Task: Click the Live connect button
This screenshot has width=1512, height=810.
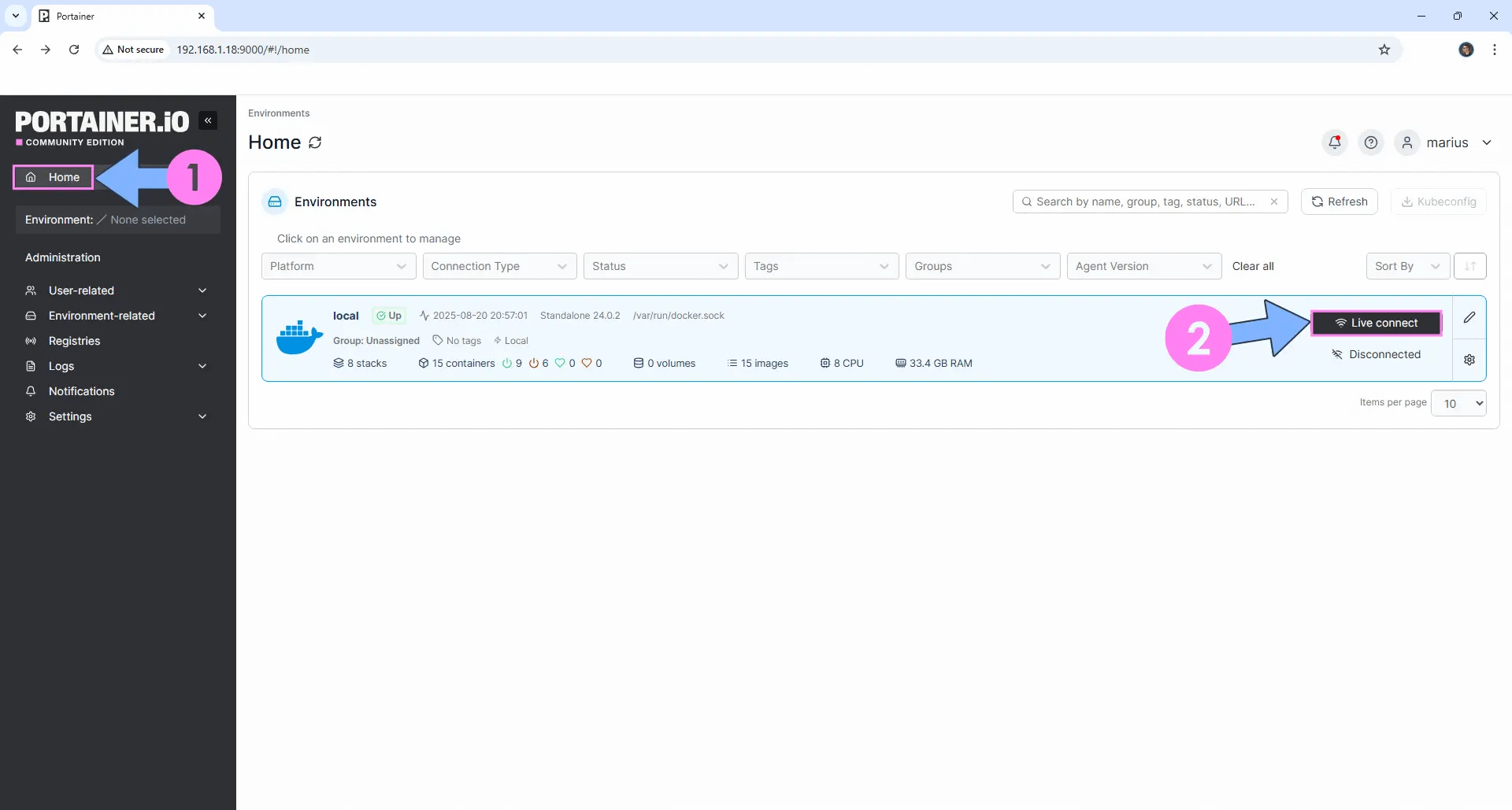Action: [x=1377, y=323]
